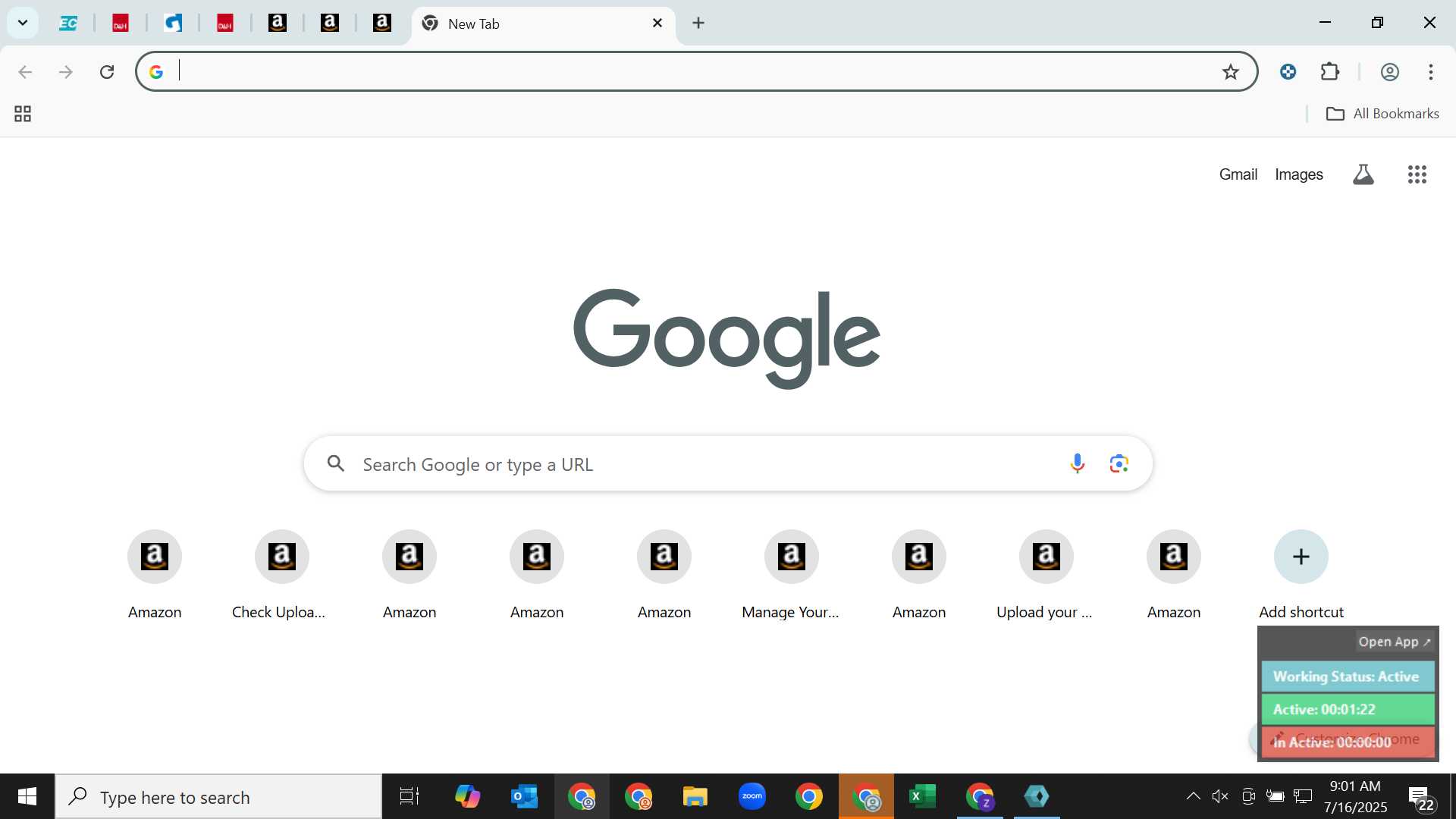Open Zoom from the taskbar
This screenshot has height=819, width=1456.
coord(752,796)
